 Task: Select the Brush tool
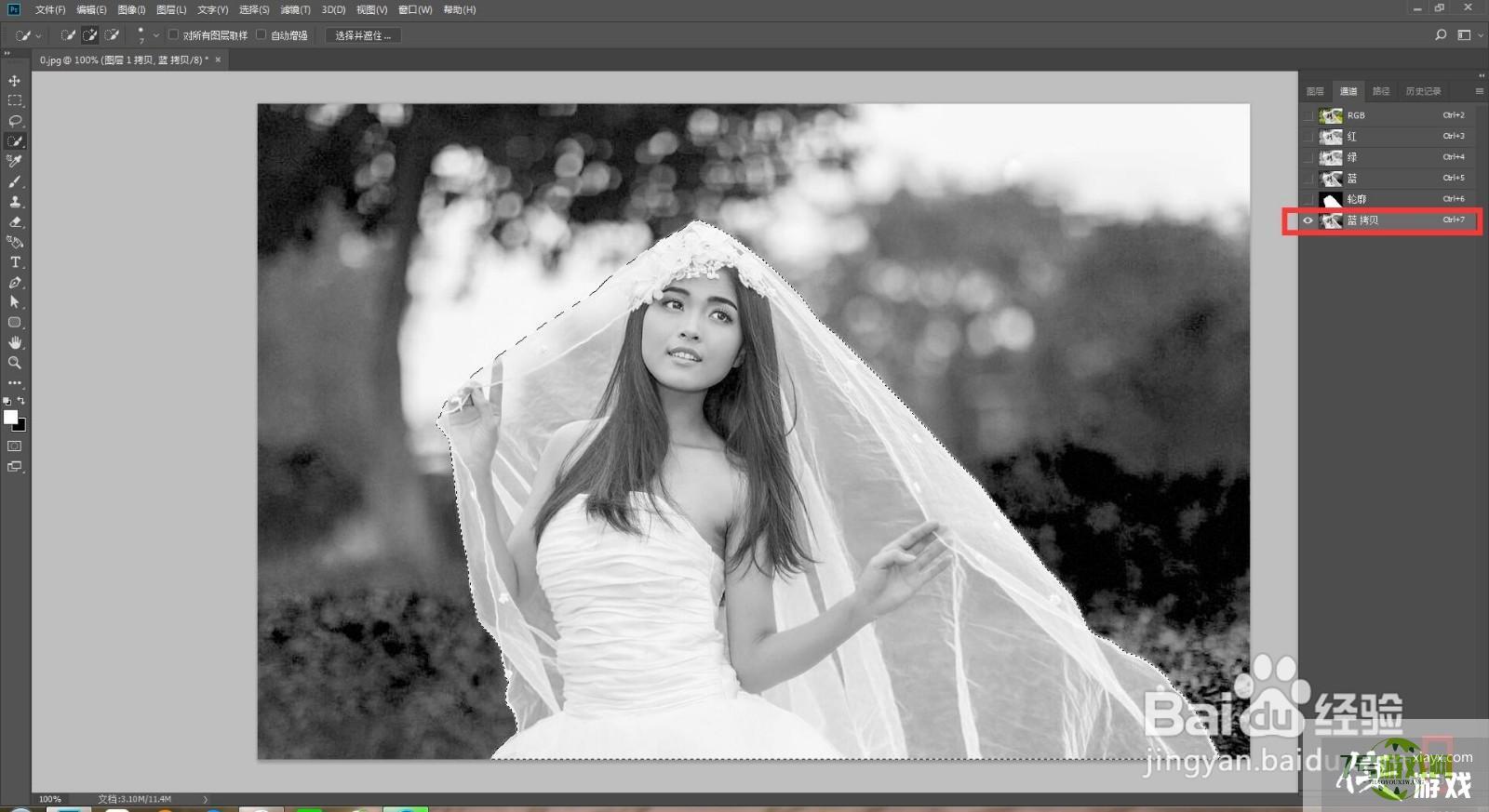point(14,181)
